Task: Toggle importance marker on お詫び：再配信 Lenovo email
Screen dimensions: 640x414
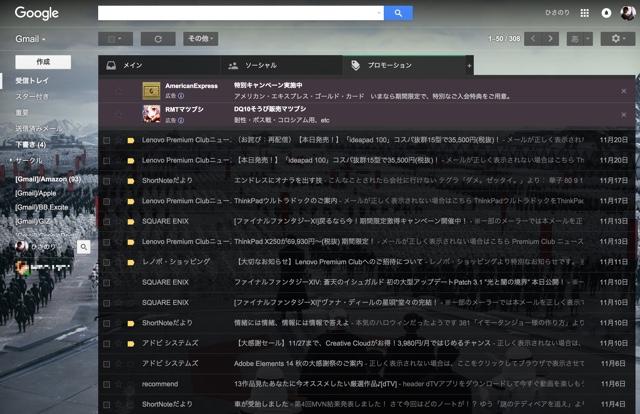Action: (x=131, y=140)
